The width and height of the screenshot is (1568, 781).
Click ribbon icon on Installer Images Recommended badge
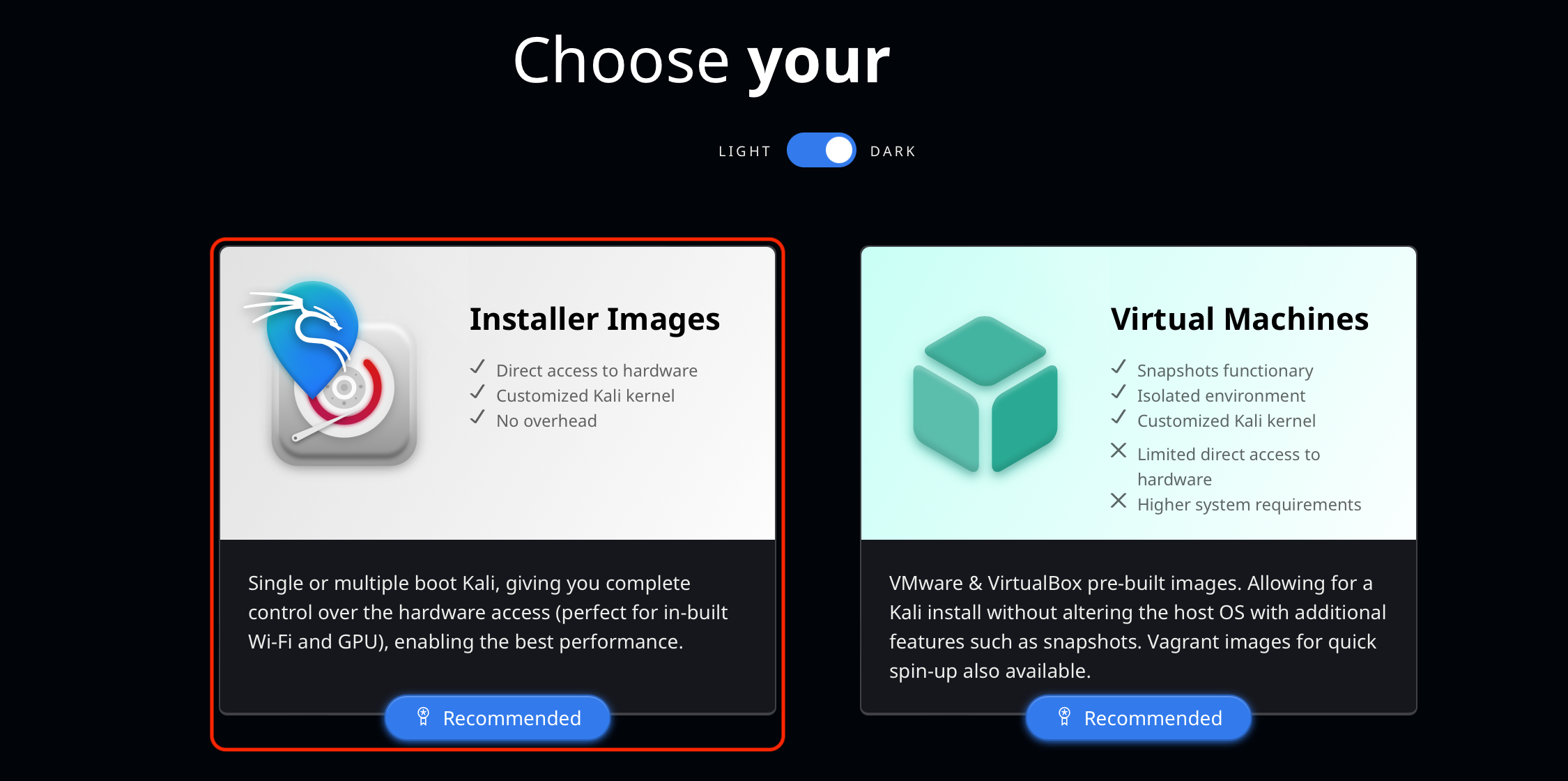pyautogui.click(x=423, y=717)
